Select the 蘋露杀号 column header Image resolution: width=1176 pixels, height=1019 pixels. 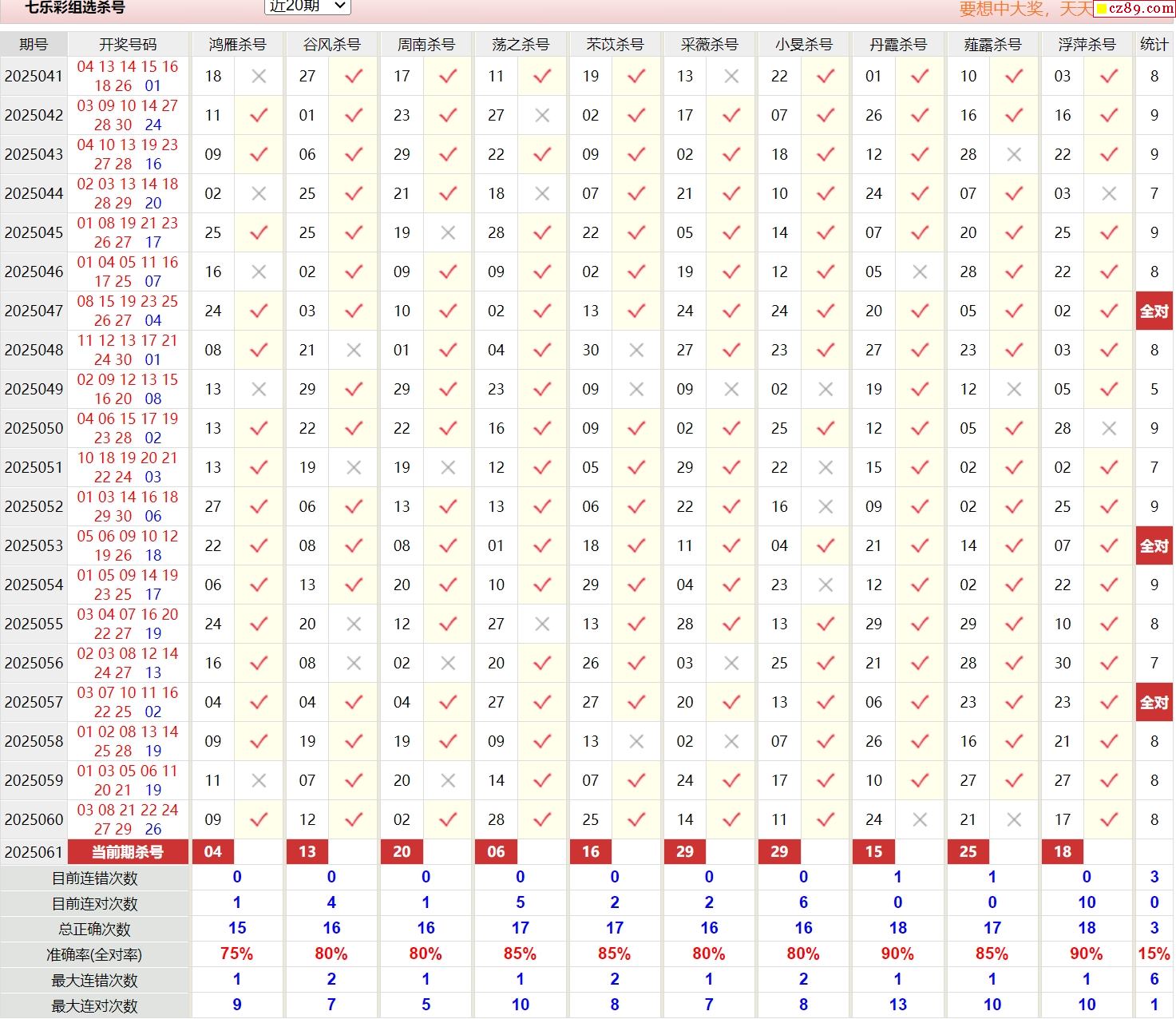(992, 45)
